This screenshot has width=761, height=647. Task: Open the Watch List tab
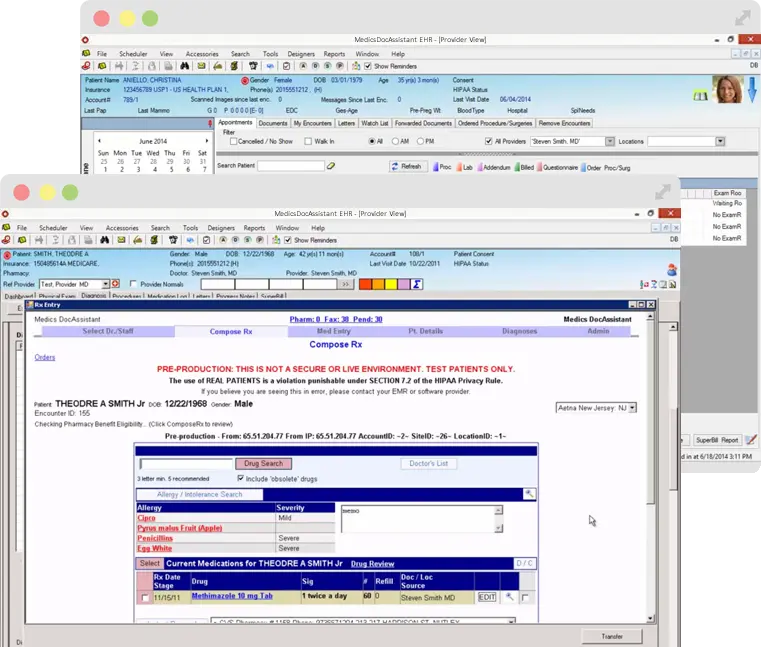click(x=374, y=123)
